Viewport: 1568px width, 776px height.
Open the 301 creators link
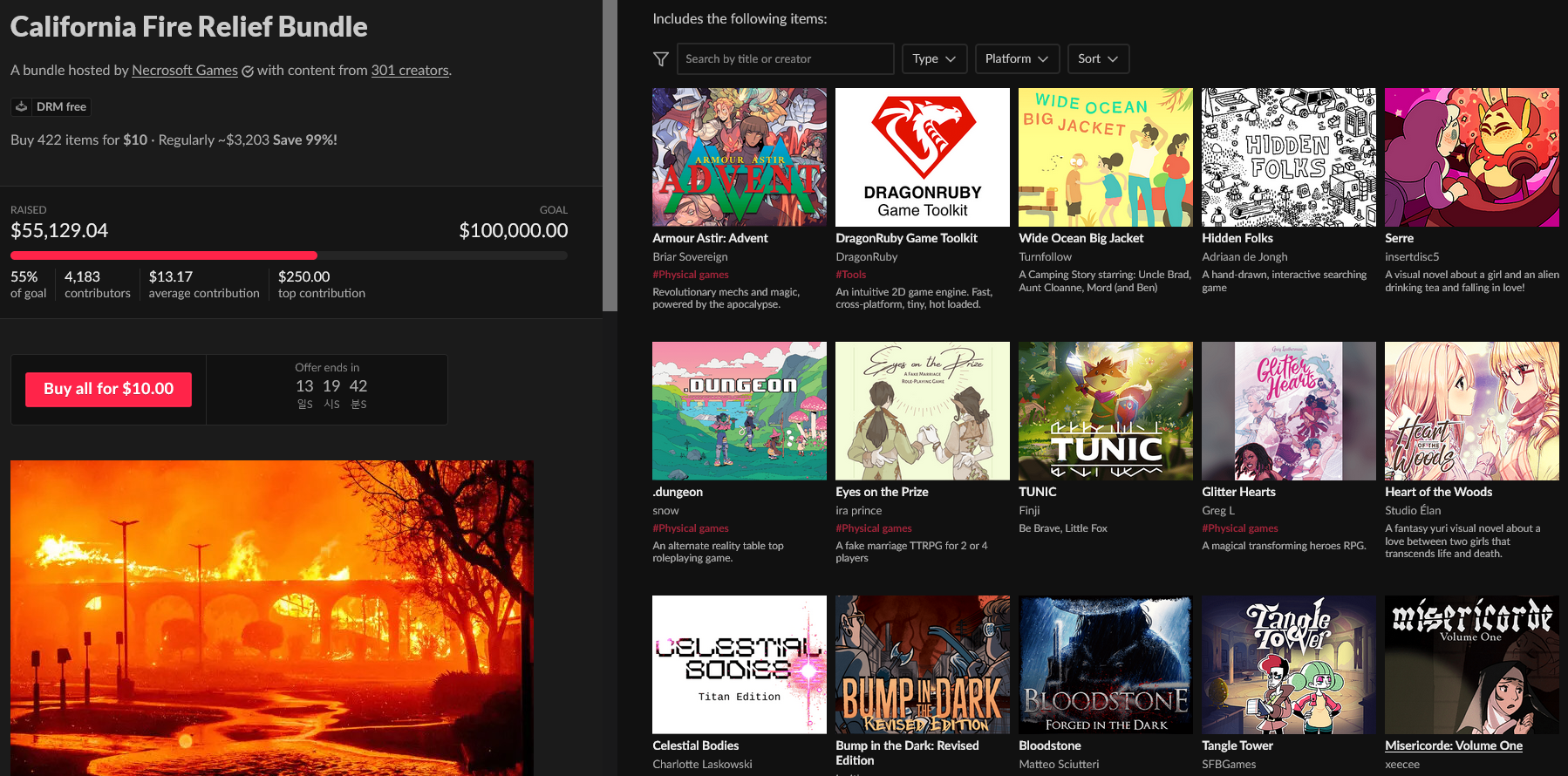coord(410,71)
